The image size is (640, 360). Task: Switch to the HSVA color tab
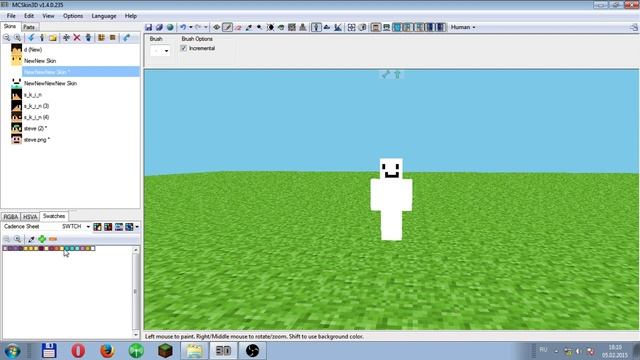tap(30, 217)
